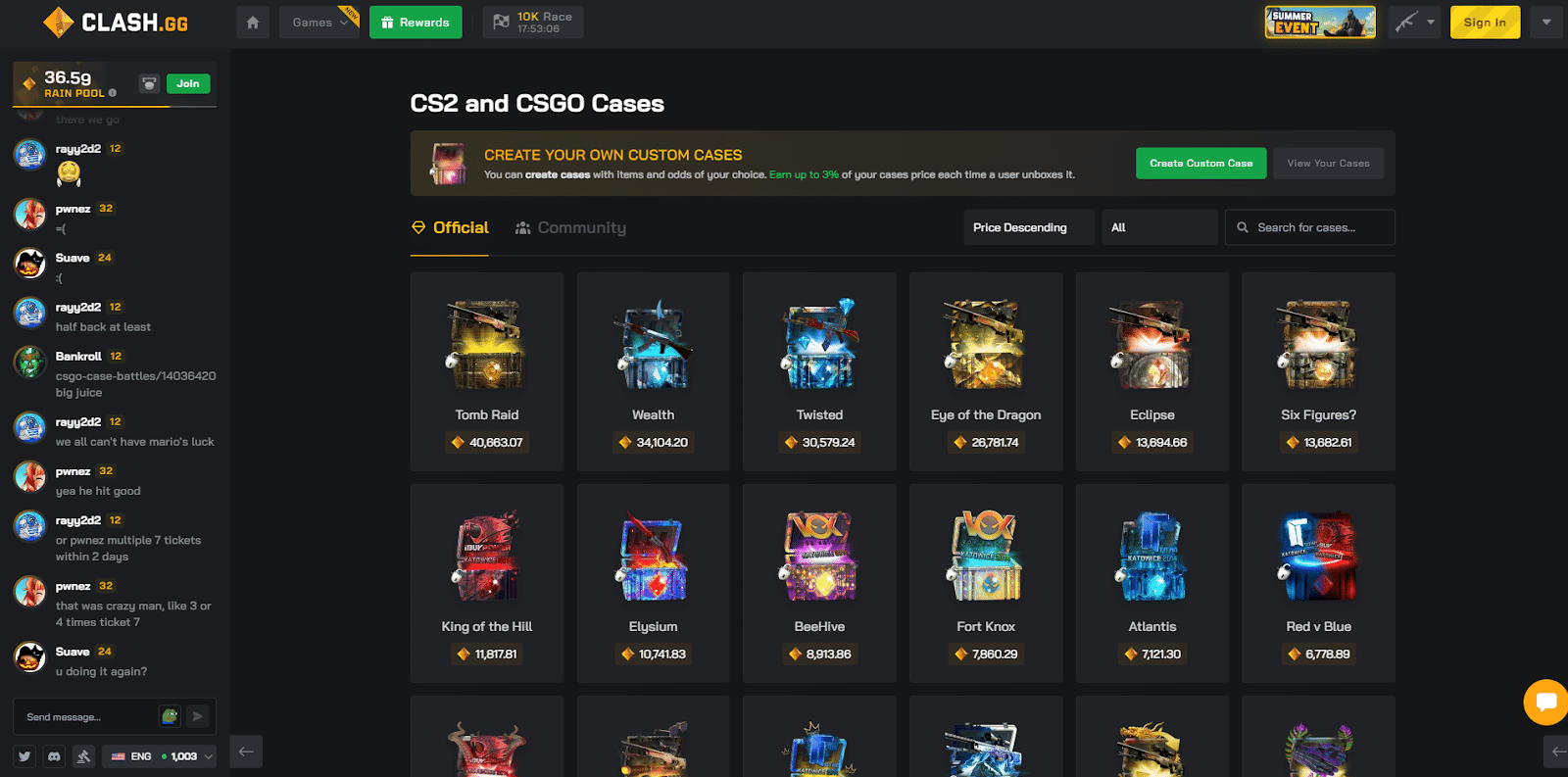The width and height of the screenshot is (1568, 777).
Task: Join the rain pool
Action: tap(188, 84)
